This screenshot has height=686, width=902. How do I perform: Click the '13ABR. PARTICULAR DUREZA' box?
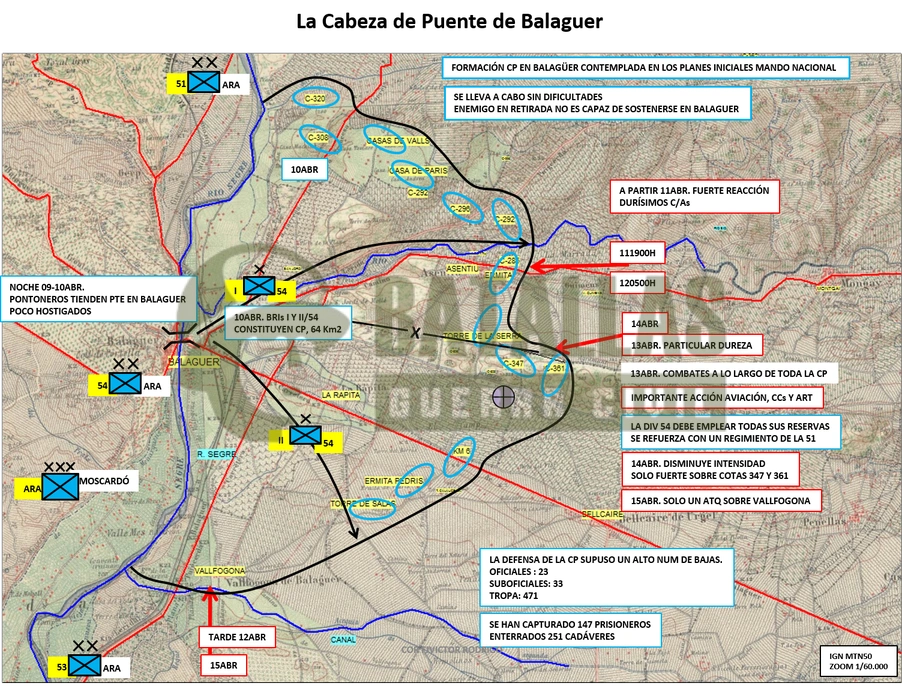(693, 346)
